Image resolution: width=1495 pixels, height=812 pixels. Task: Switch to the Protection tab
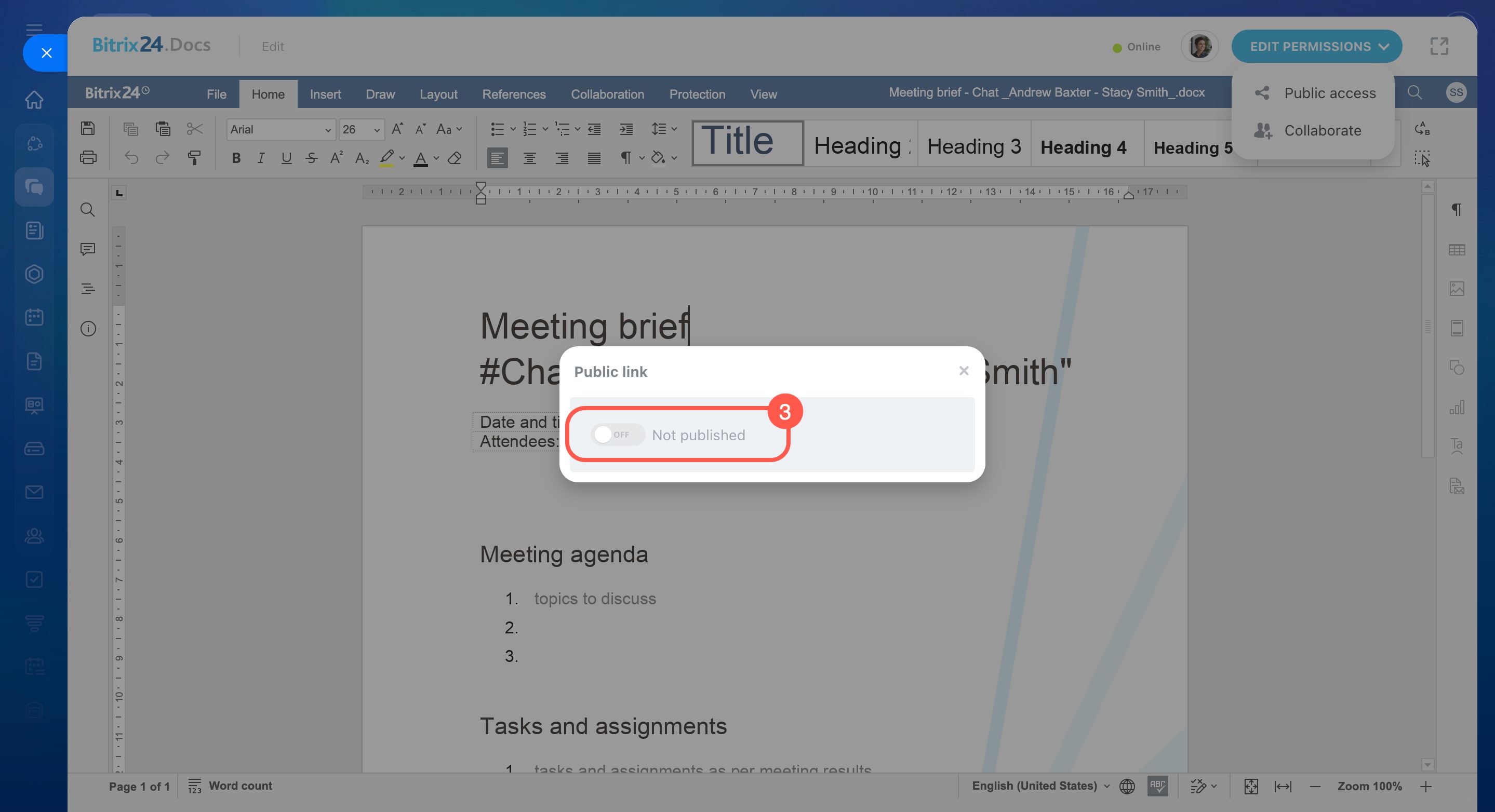click(697, 94)
